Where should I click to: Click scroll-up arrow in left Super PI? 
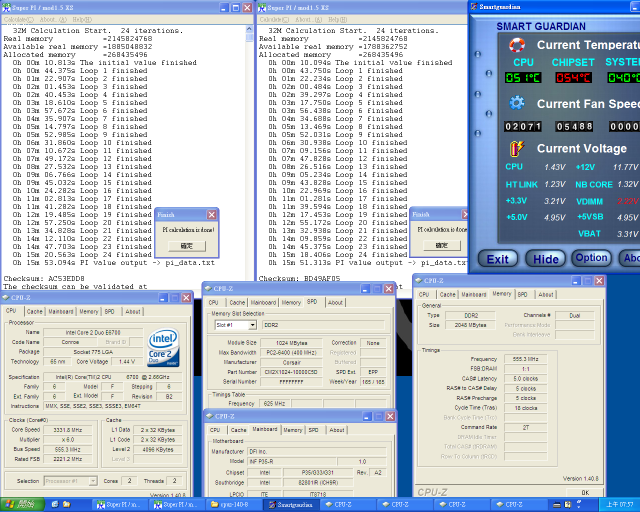[249, 29]
